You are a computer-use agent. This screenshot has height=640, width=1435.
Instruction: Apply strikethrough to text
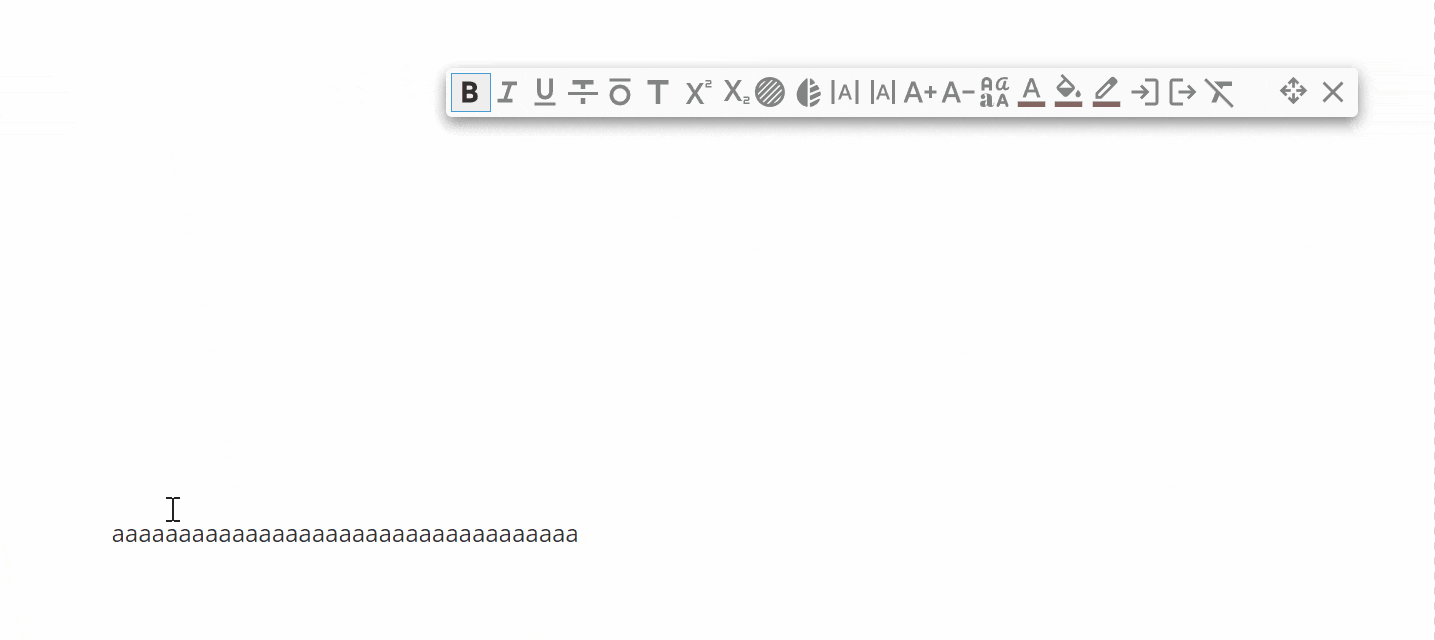coord(582,93)
